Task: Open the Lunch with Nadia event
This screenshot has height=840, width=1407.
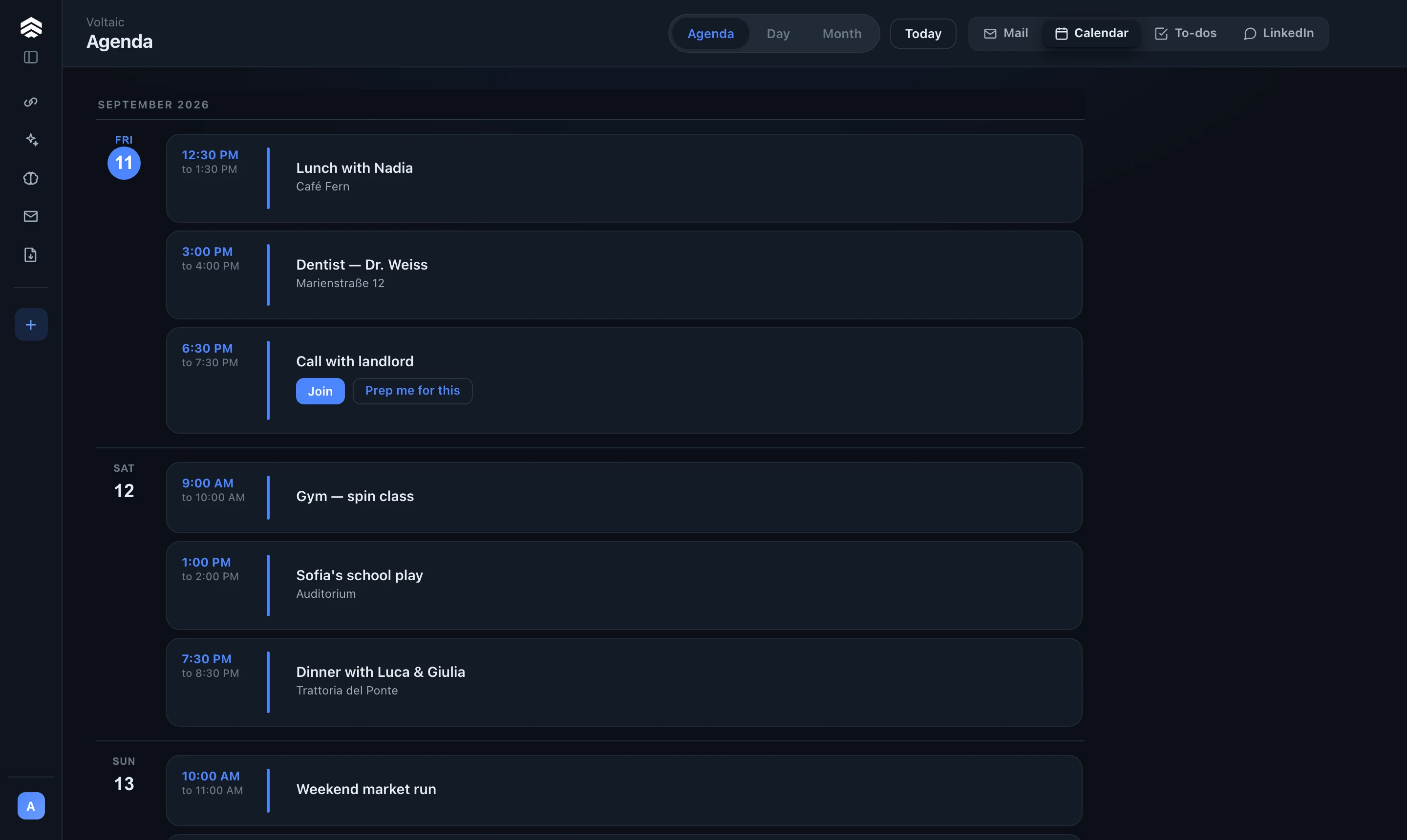Action: (x=624, y=178)
